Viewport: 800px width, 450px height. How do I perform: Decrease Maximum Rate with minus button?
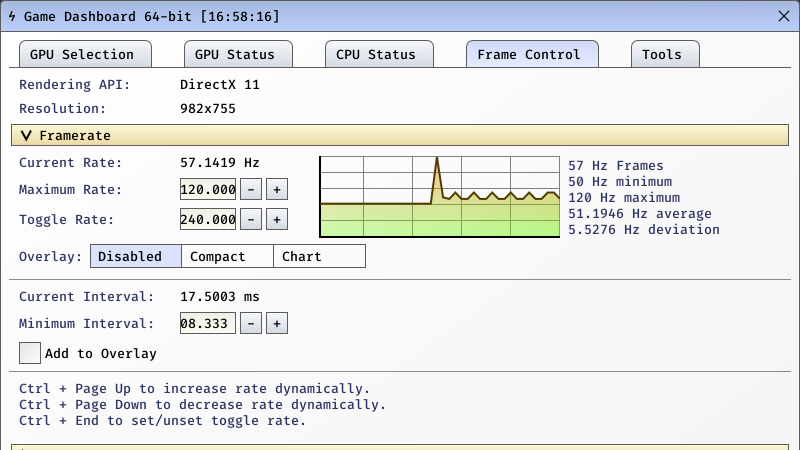click(252, 189)
